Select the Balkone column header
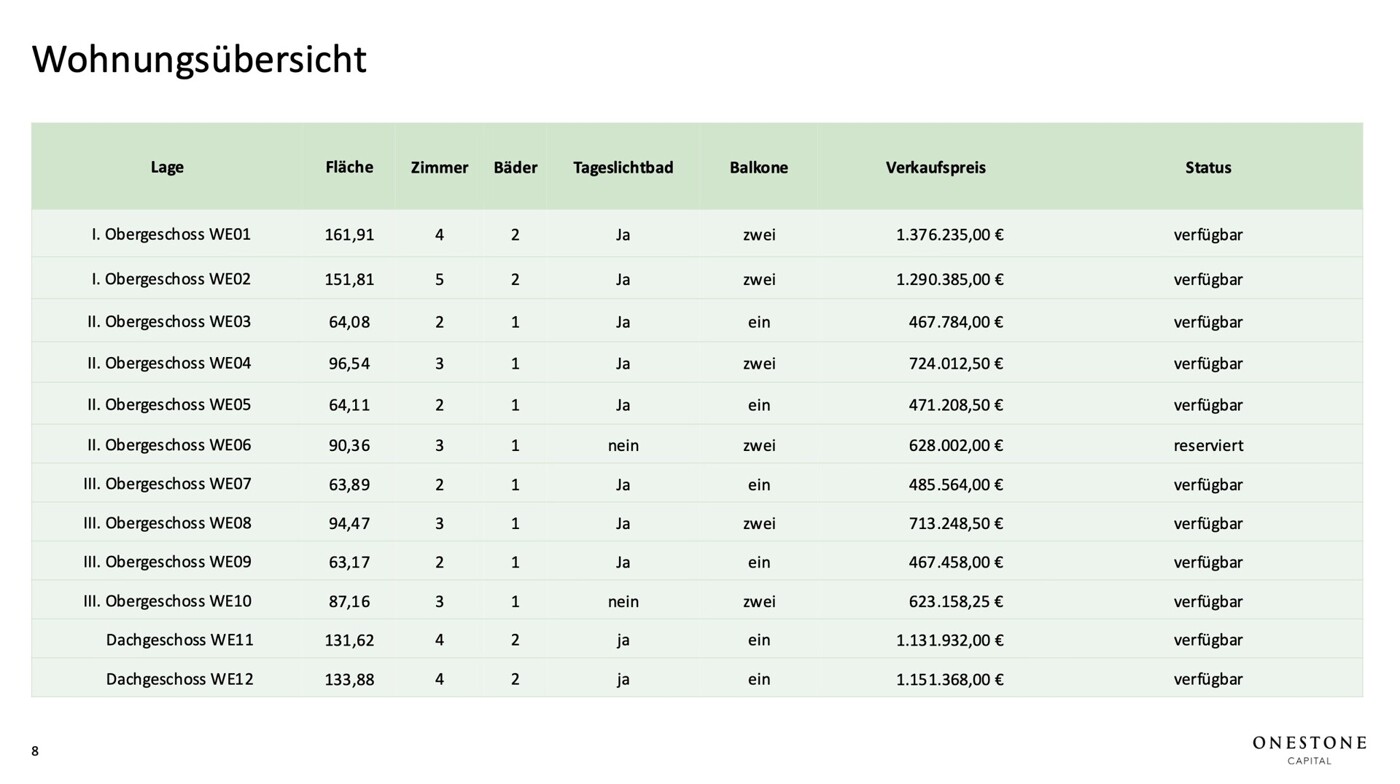1400x784 pixels. pyautogui.click(x=759, y=167)
